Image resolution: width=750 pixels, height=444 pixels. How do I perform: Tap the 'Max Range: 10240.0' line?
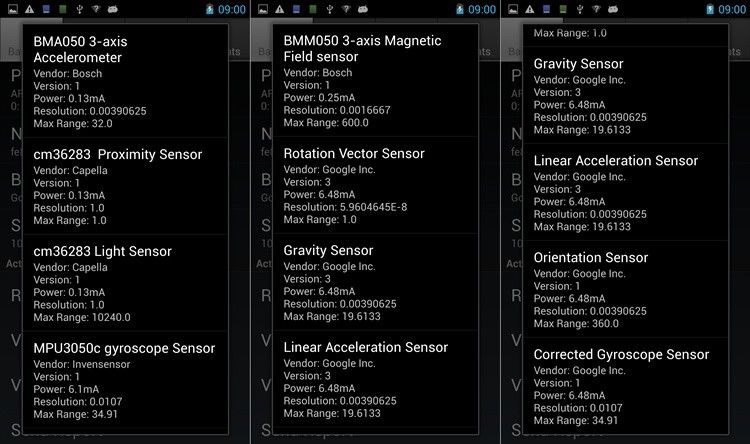(82, 317)
